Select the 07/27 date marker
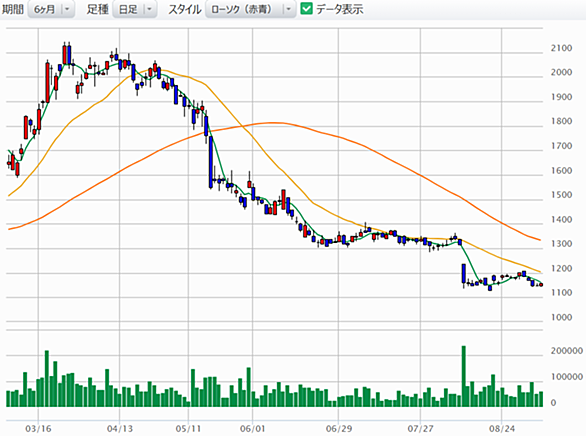 pos(420,429)
